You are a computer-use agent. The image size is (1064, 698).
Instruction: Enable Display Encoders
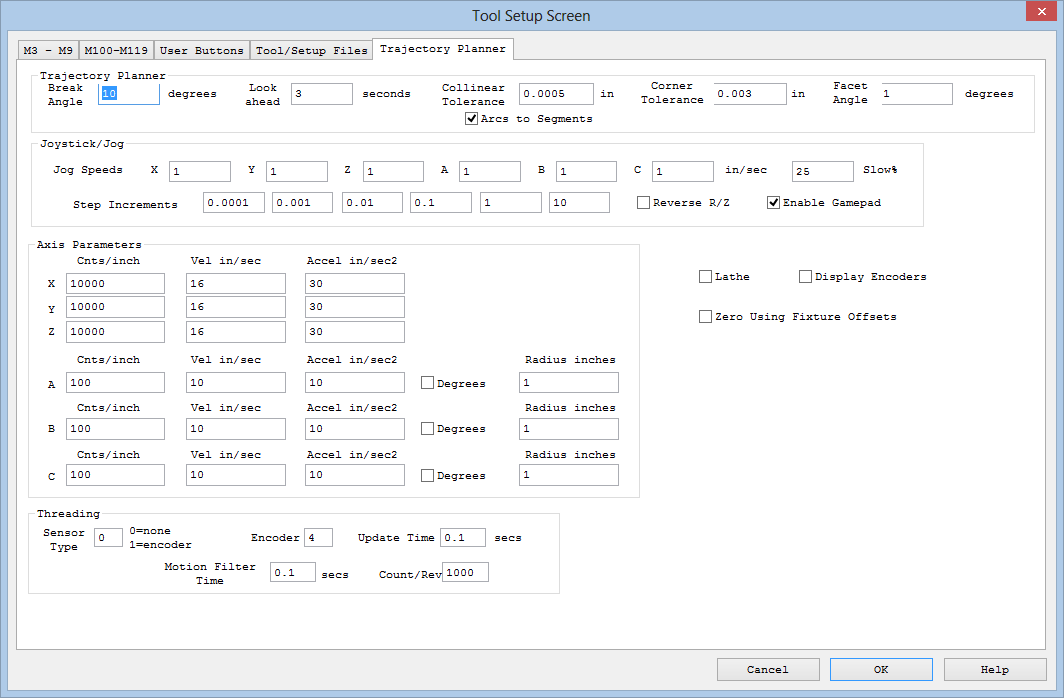tap(805, 276)
